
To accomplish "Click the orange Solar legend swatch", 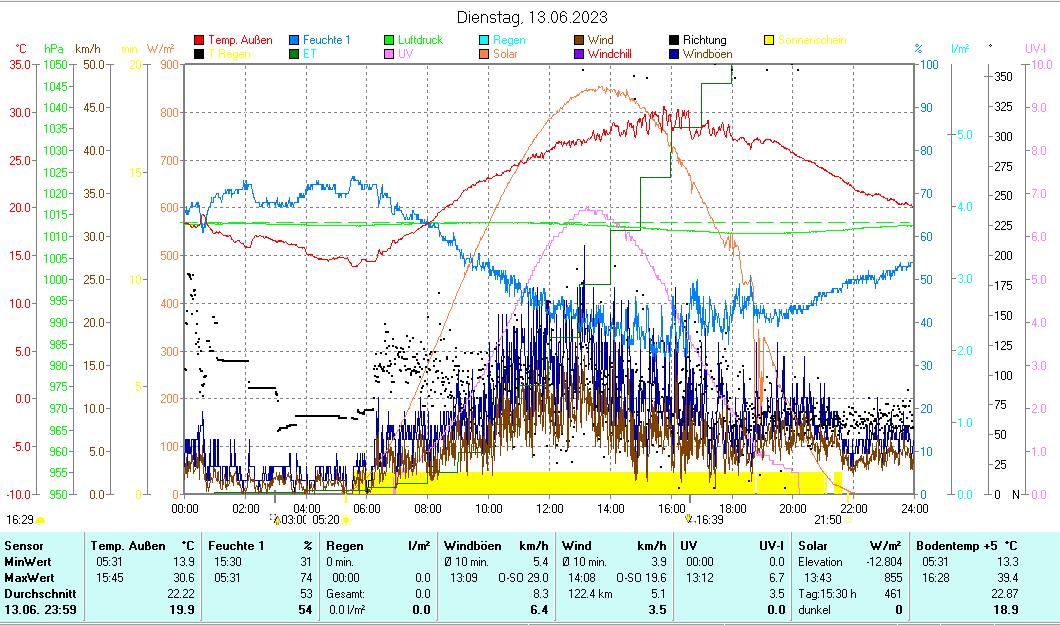I will [x=484, y=54].
